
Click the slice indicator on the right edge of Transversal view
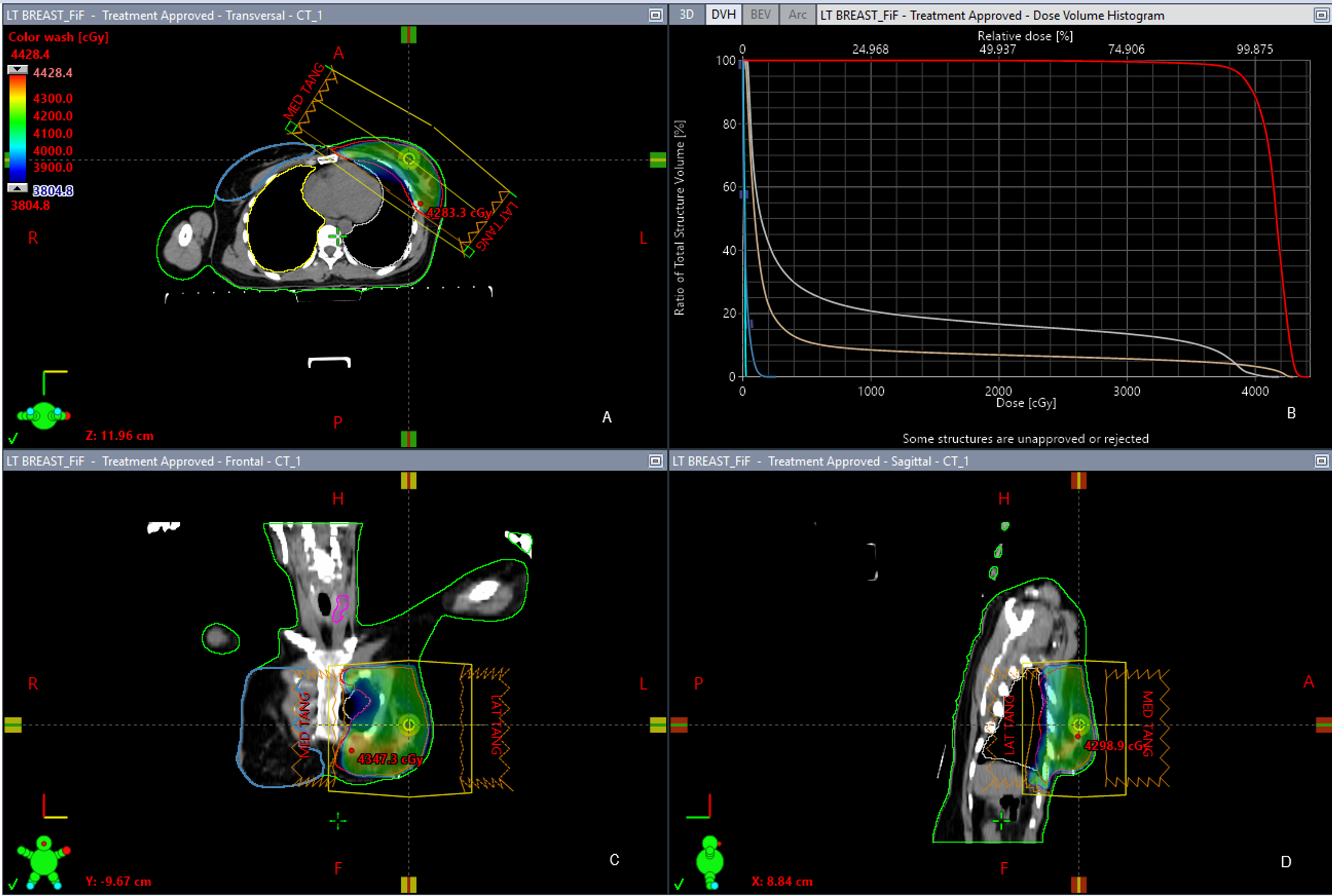pos(658,160)
